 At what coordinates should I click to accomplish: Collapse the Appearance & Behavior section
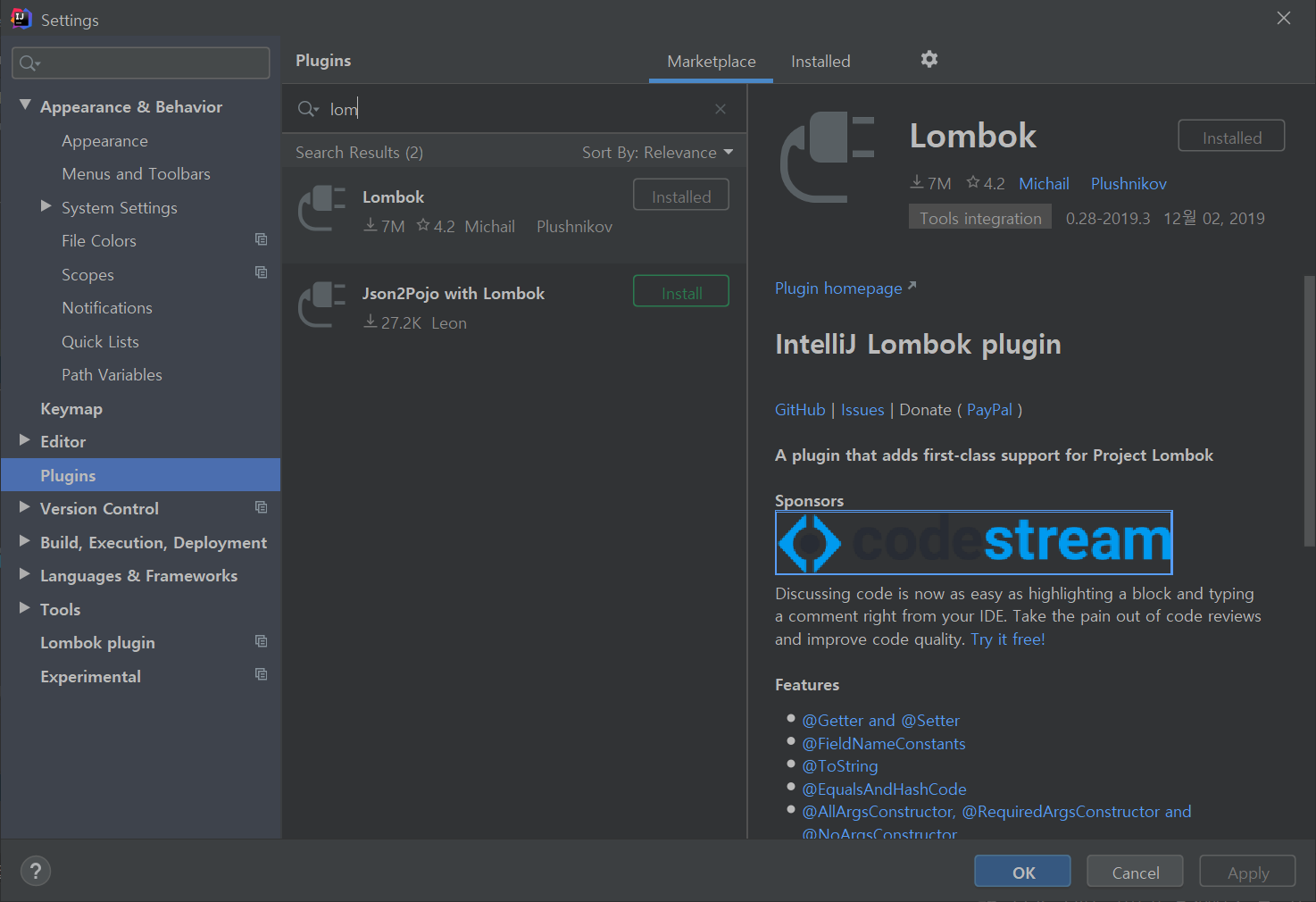point(25,105)
